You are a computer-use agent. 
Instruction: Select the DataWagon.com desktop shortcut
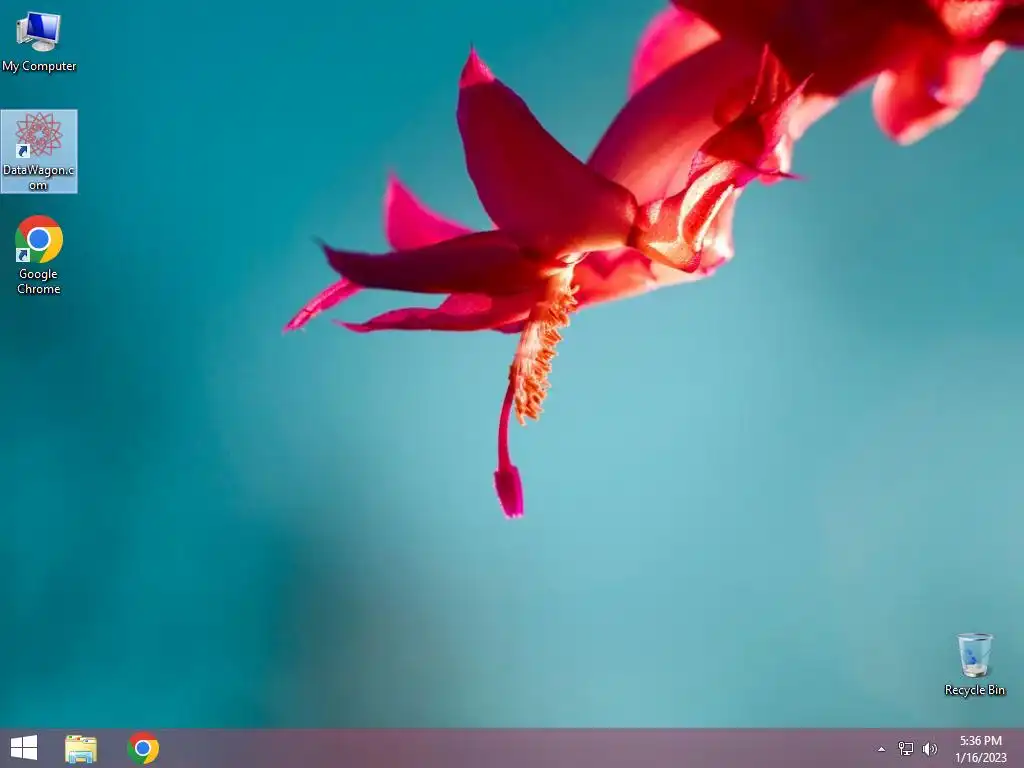tap(39, 152)
